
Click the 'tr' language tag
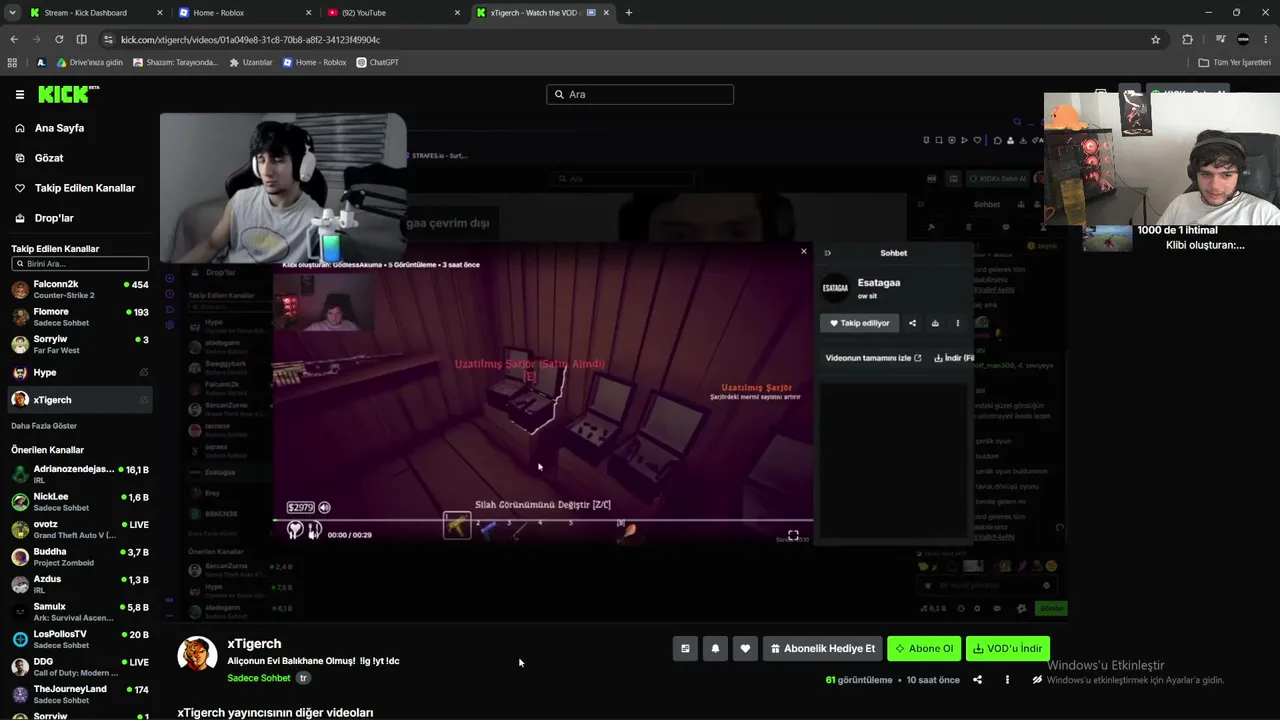[304, 678]
